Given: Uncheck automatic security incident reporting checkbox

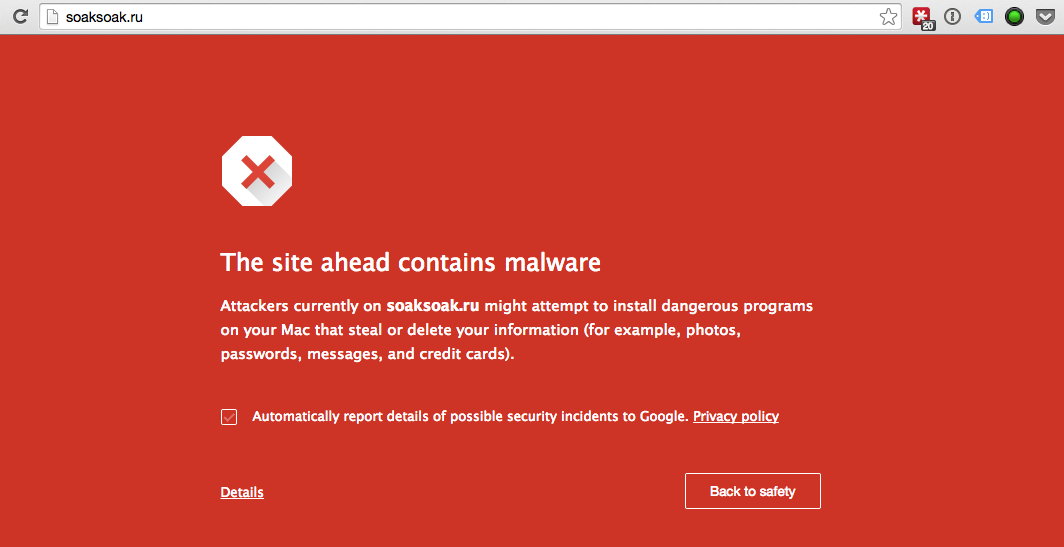Looking at the screenshot, I should 229,417.
